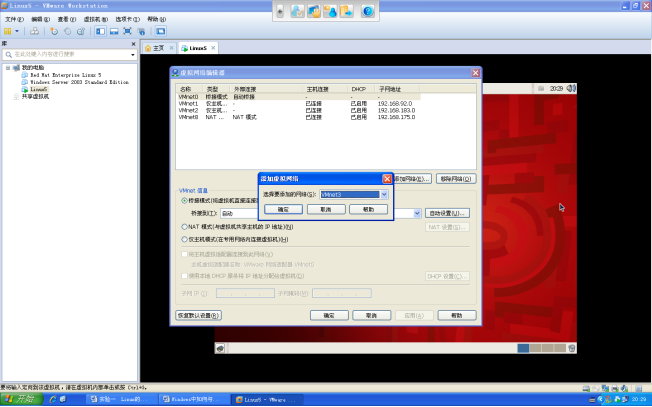
Task: Confirm 确定 in the add network dialog
Action: tap(283, 209)
